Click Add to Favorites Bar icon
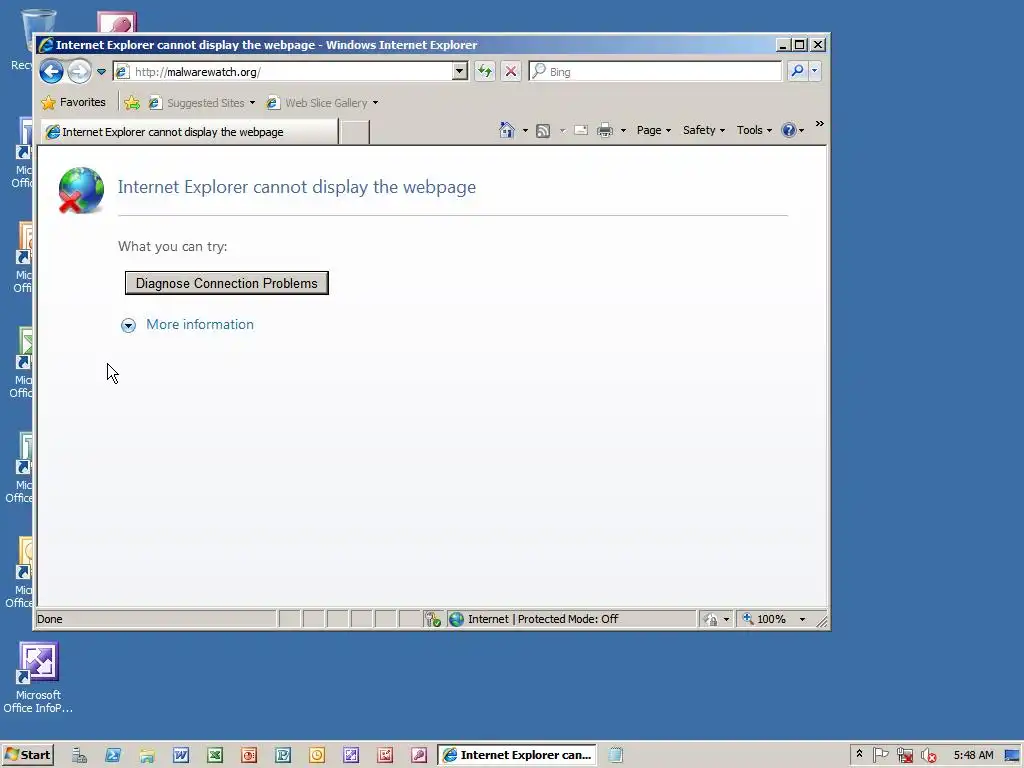 click(132, 103)
